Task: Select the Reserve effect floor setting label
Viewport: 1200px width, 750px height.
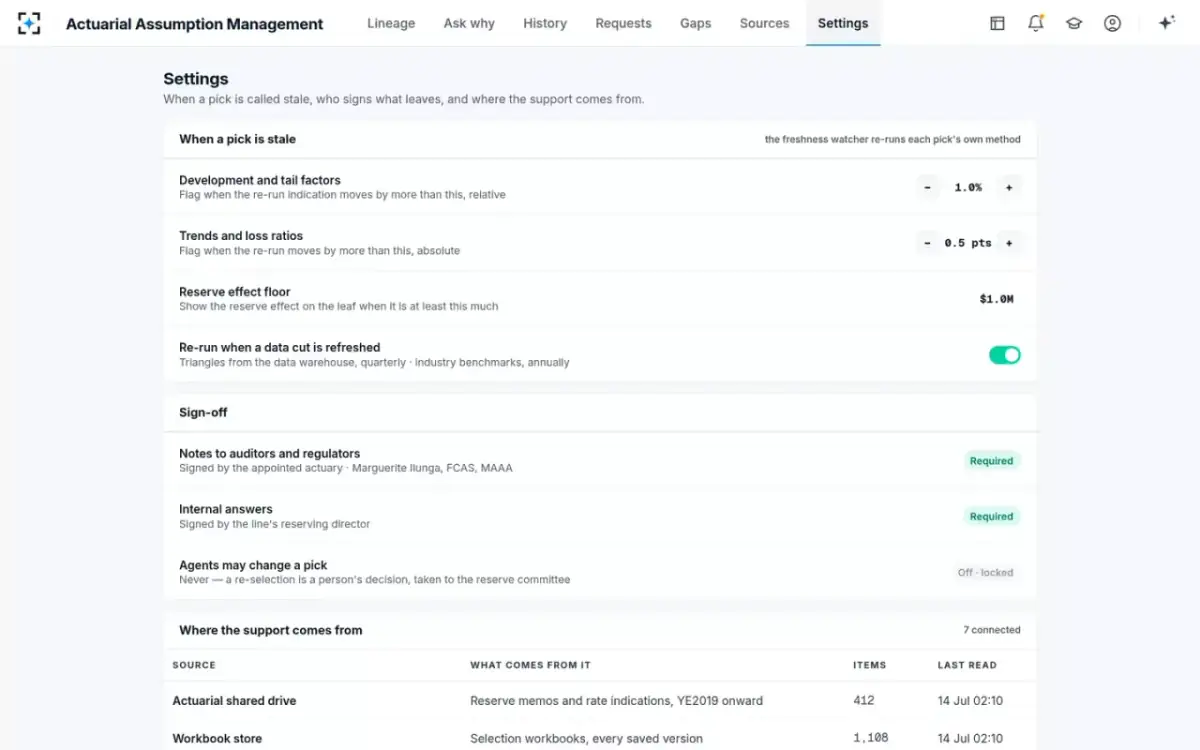Action: point(235,292)
